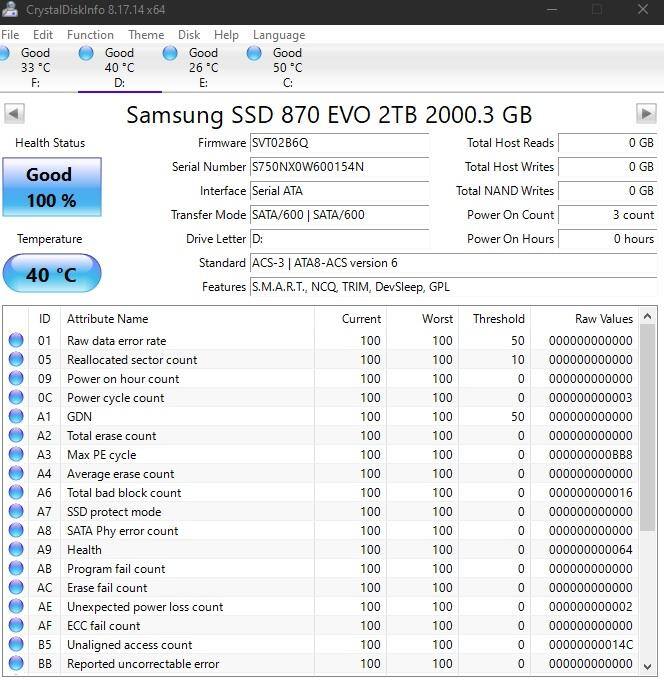Image resolution: width=664 pixels, height=680 pixels.
Task: Select the "Unexpected power loss count" text
Action: [x=145, y=607]
